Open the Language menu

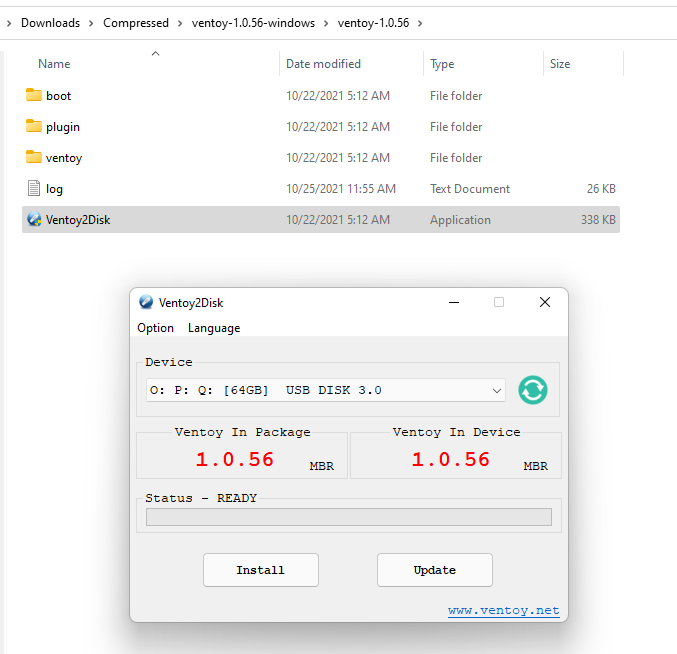(x=214, y=328)
